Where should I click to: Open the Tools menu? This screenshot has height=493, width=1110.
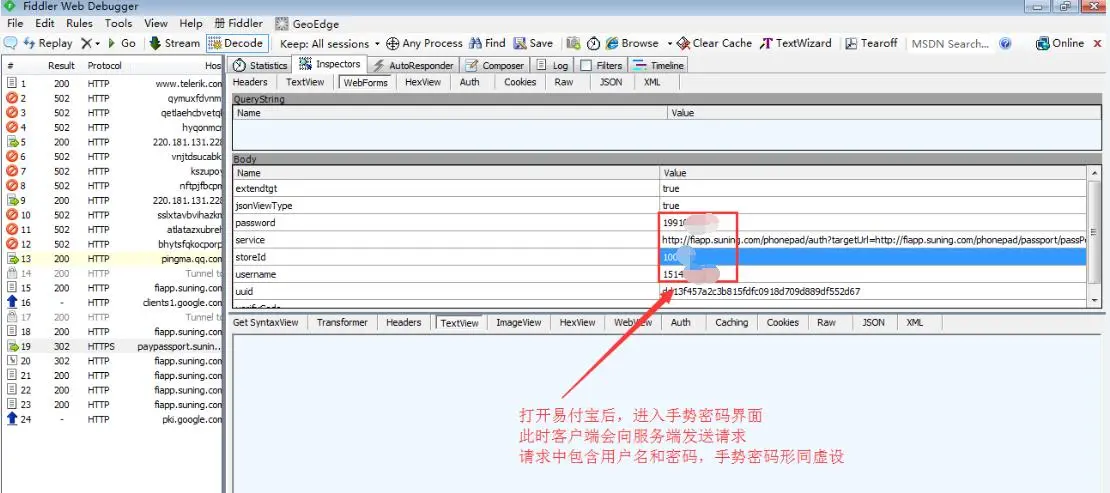pos(118,23)
